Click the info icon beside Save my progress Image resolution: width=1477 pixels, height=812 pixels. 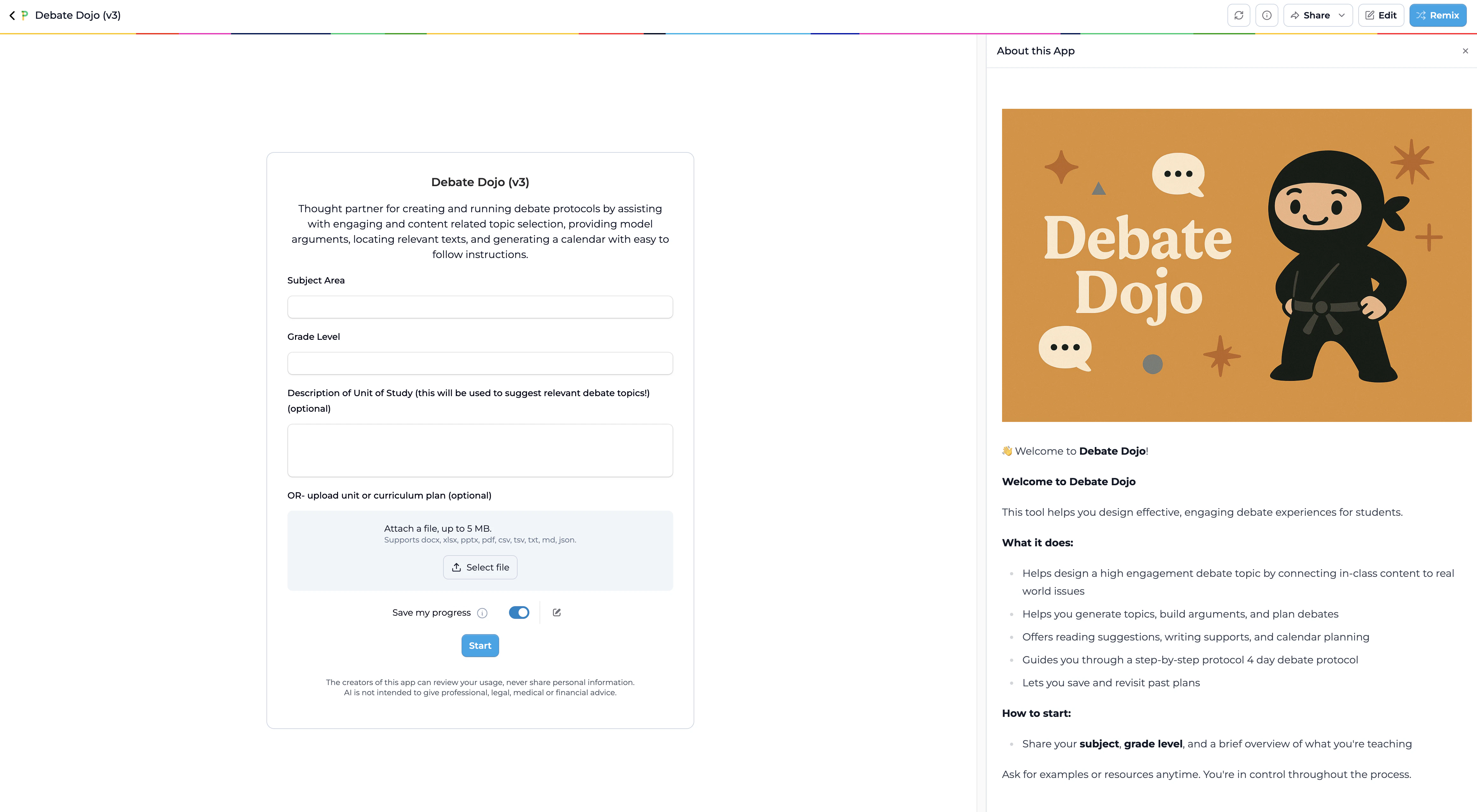click(x=482, y=613)
